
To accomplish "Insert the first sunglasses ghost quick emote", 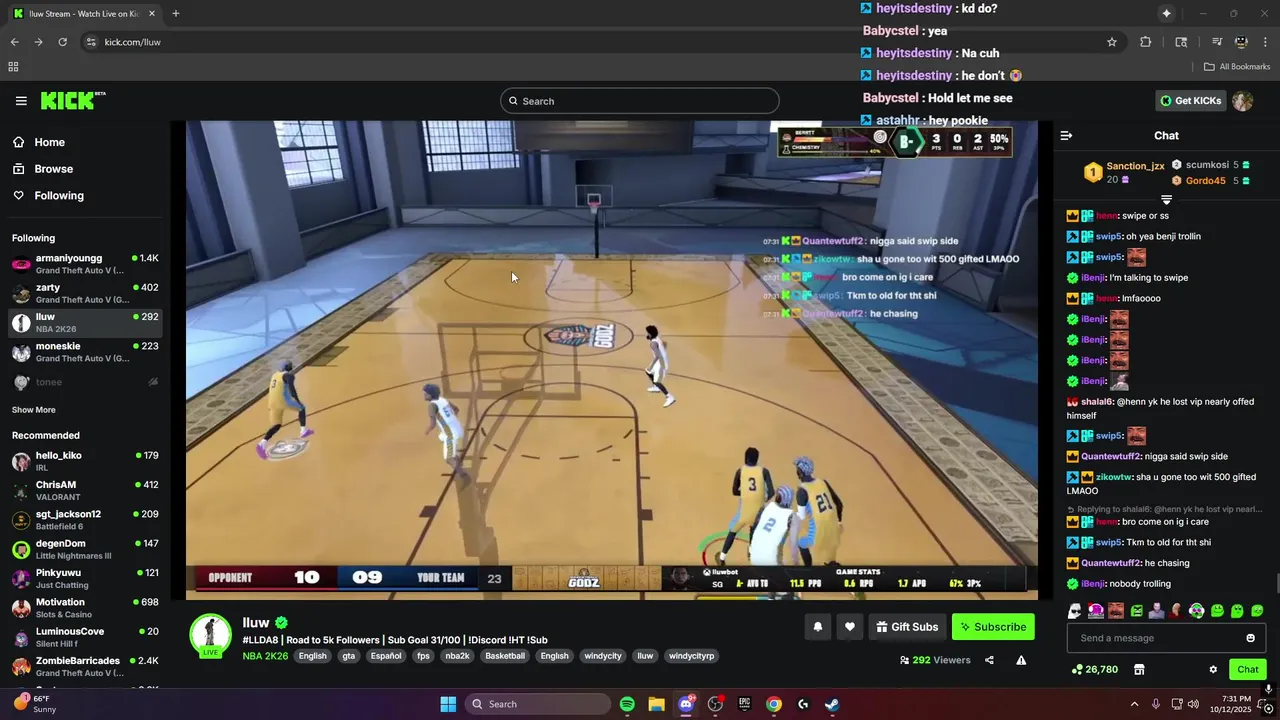I will click(x=1074, y=611).
